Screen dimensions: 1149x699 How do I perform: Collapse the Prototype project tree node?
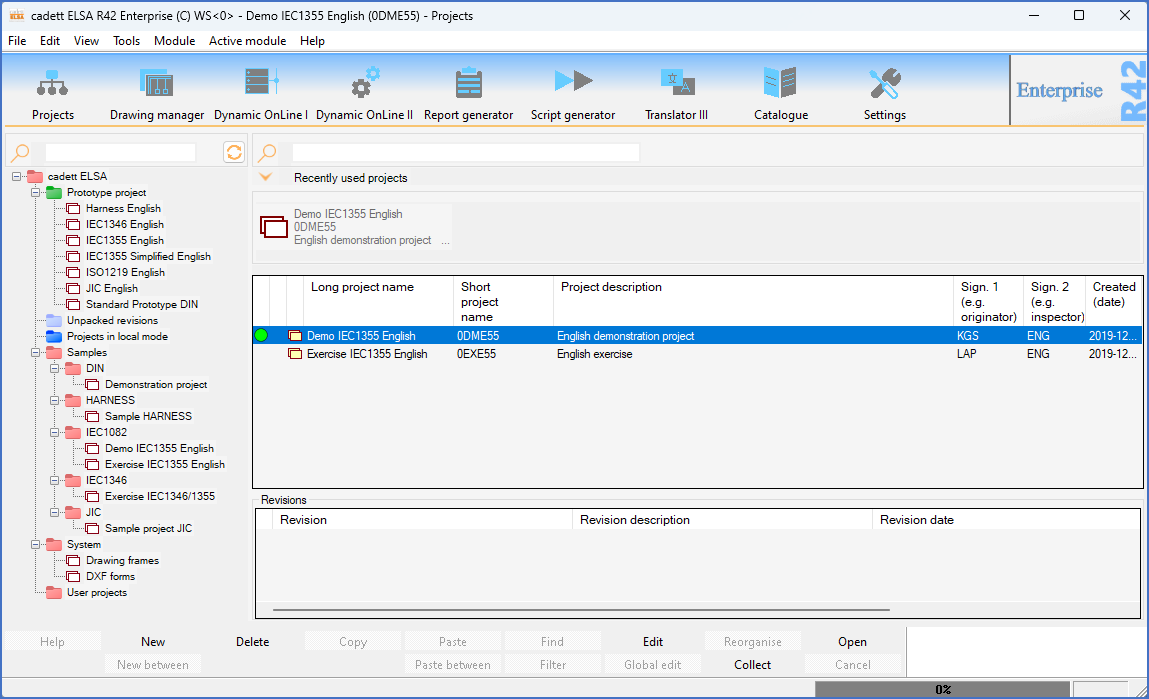point(35,193)
